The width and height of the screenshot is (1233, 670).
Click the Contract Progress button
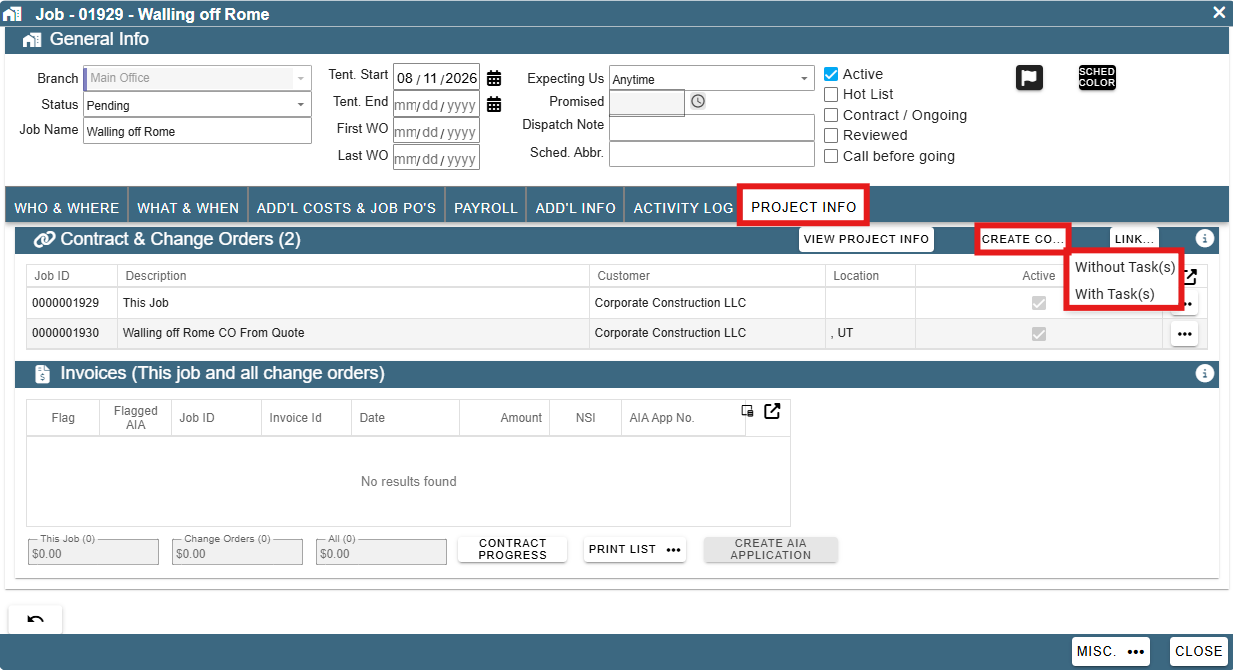click(x=512, y=549)
